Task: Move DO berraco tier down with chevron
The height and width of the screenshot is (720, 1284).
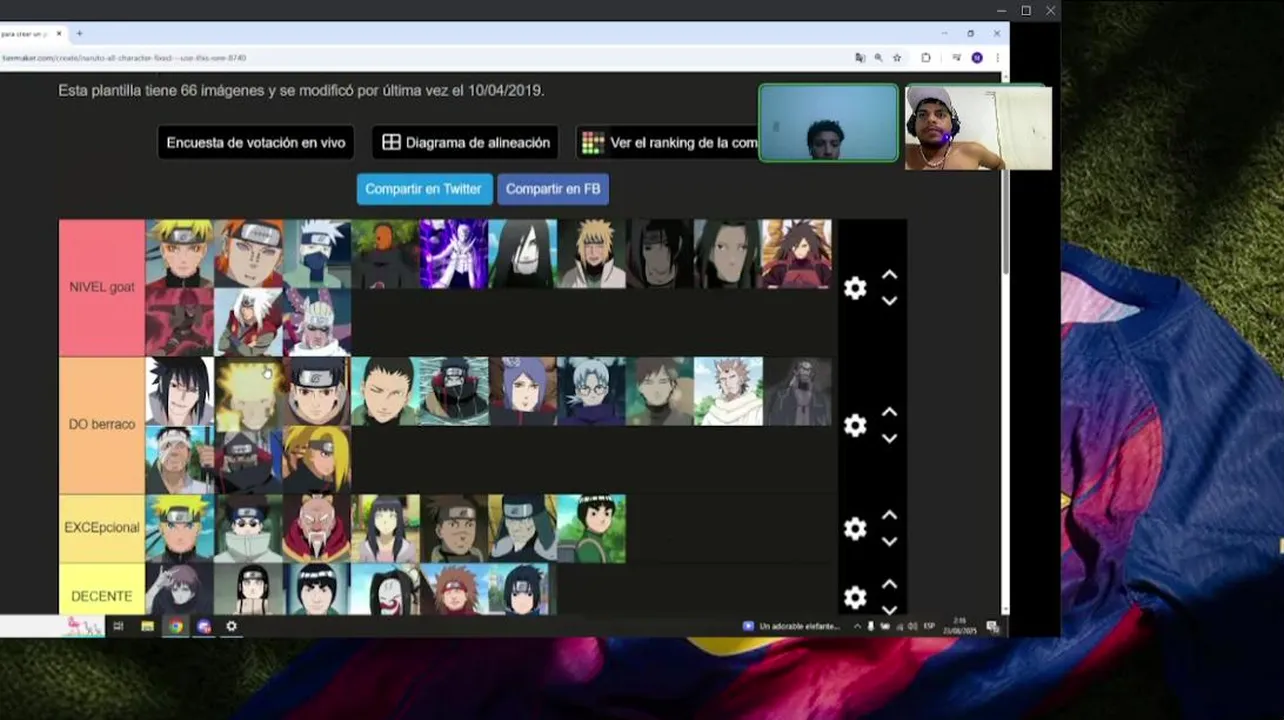Action: (x=889, y=438)
